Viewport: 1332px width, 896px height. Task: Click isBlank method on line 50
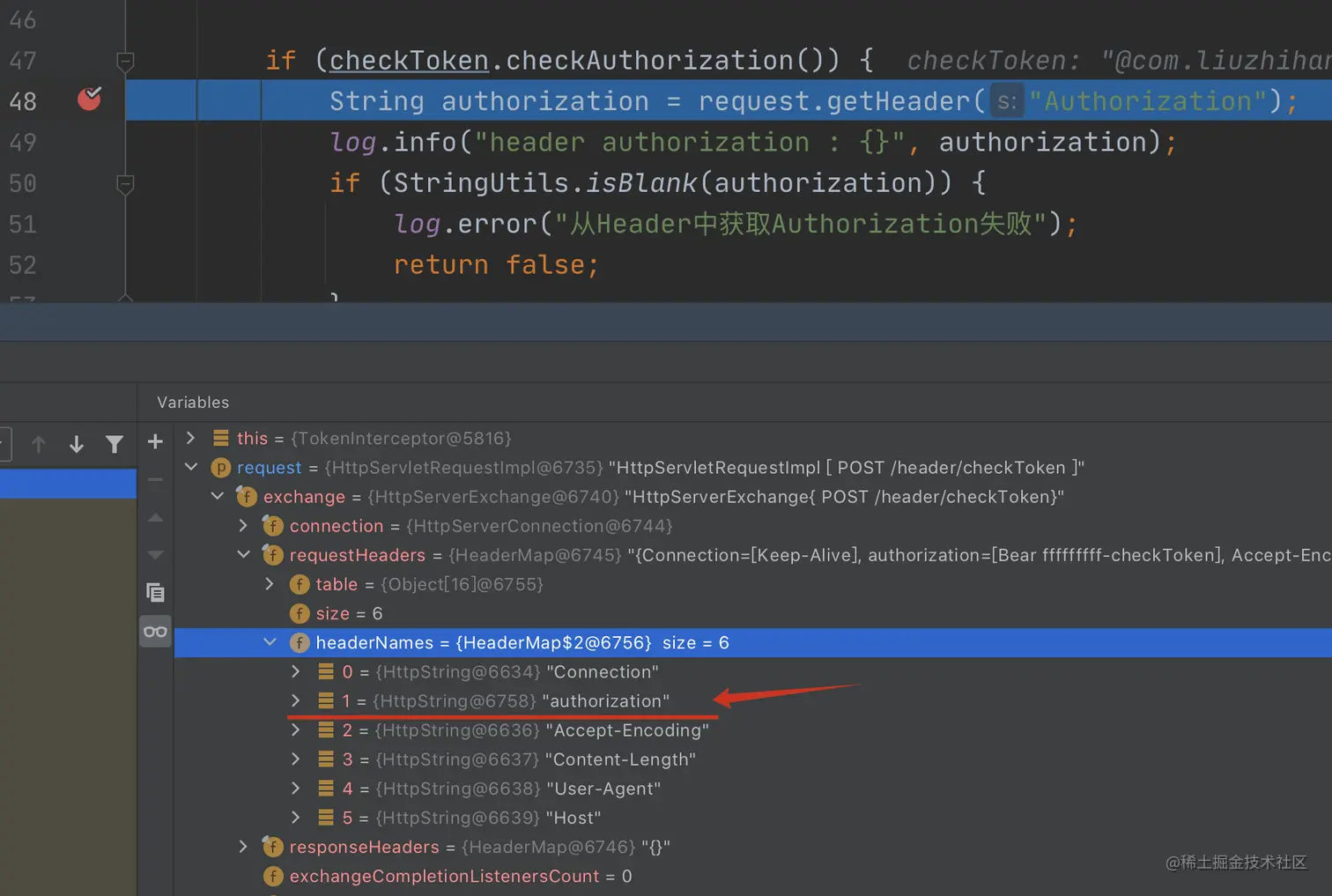(640, 182)
